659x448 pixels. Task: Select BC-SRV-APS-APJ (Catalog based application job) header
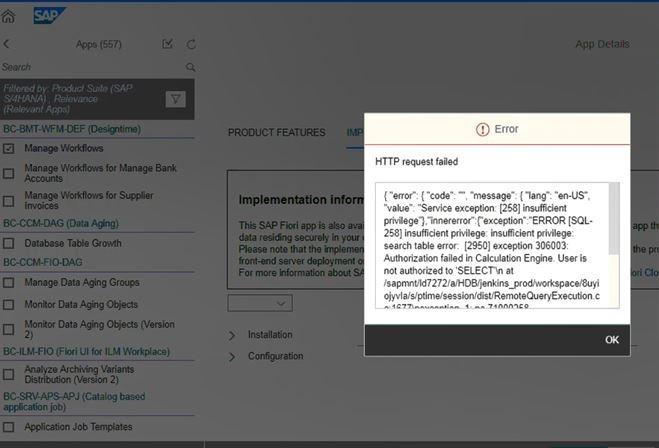click(74, 402)
